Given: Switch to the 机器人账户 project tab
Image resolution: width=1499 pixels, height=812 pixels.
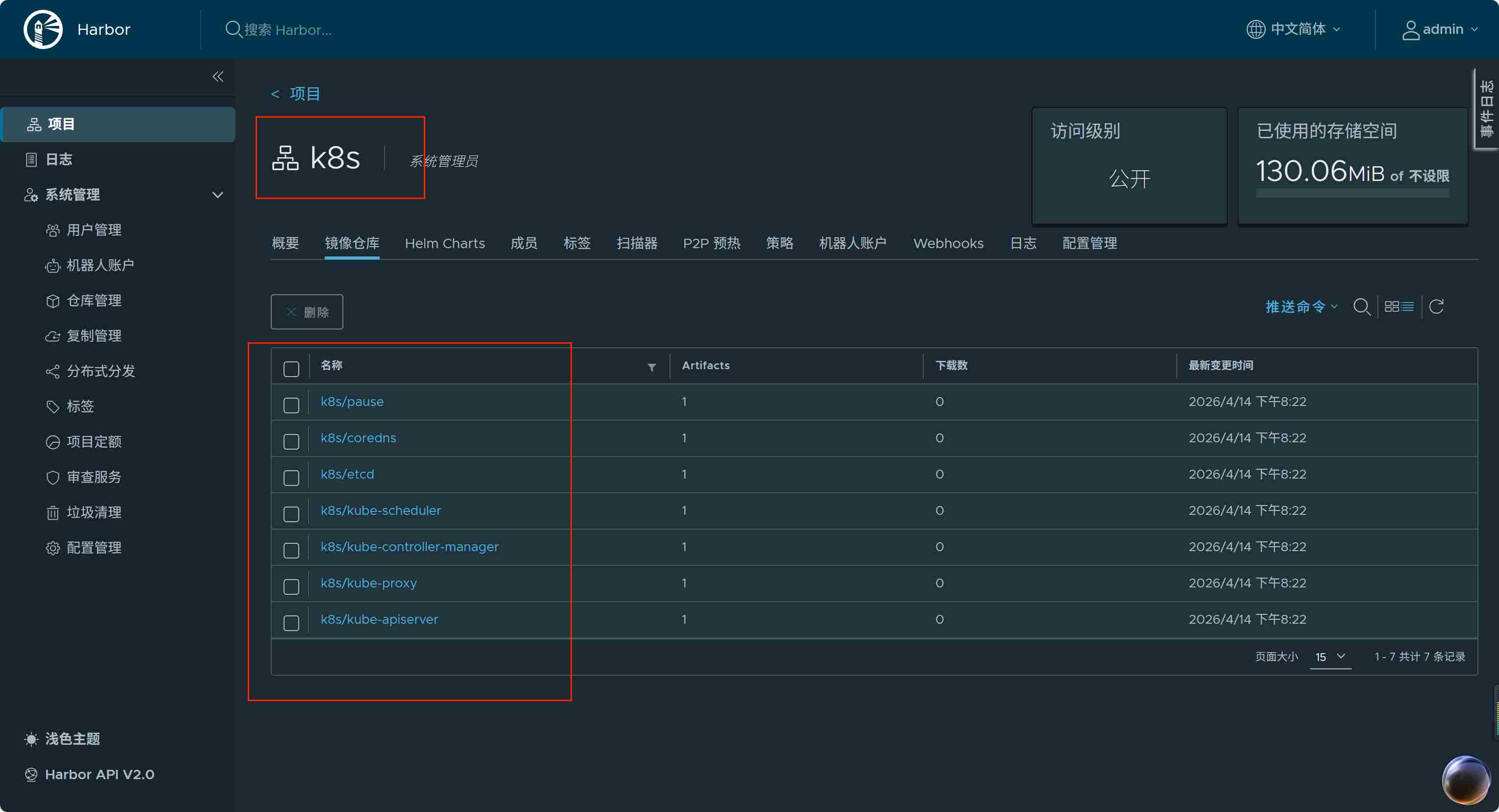Looking at the screenshot, I should [x=853, y=243].
